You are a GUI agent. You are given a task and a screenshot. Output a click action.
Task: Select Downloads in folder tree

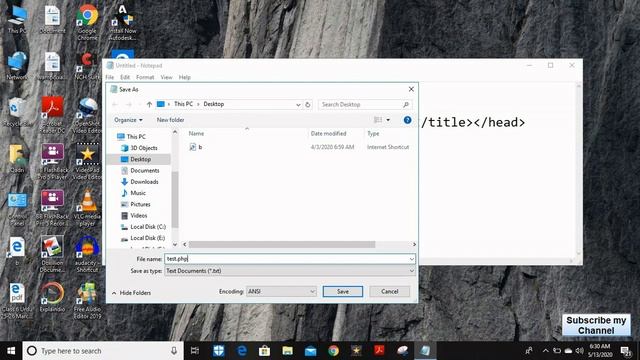(144, 182)
